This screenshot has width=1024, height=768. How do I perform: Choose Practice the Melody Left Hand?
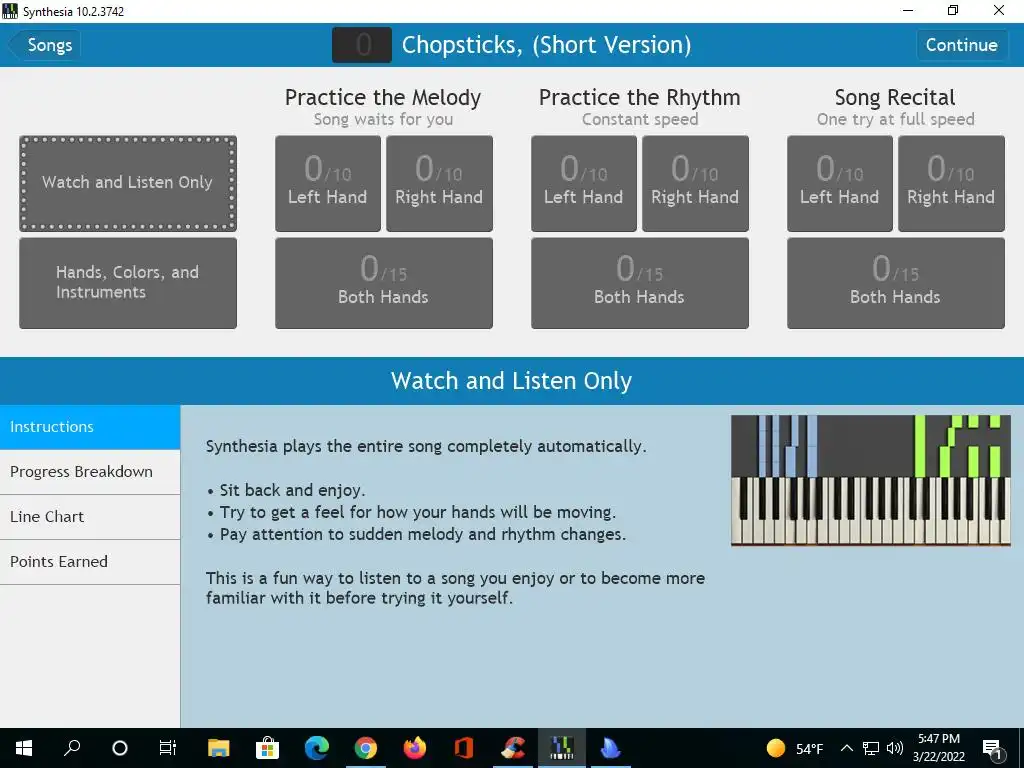click(x=328, y=183)
